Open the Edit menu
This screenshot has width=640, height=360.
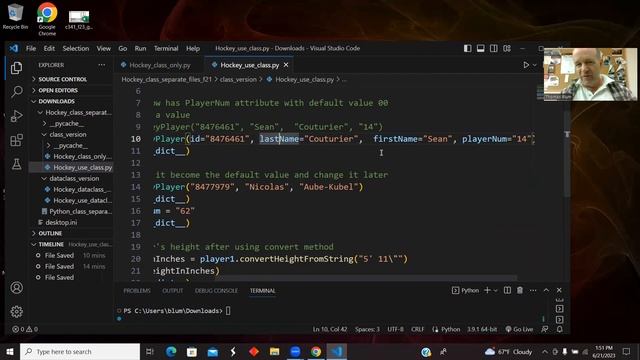click(x=49, y=48)
